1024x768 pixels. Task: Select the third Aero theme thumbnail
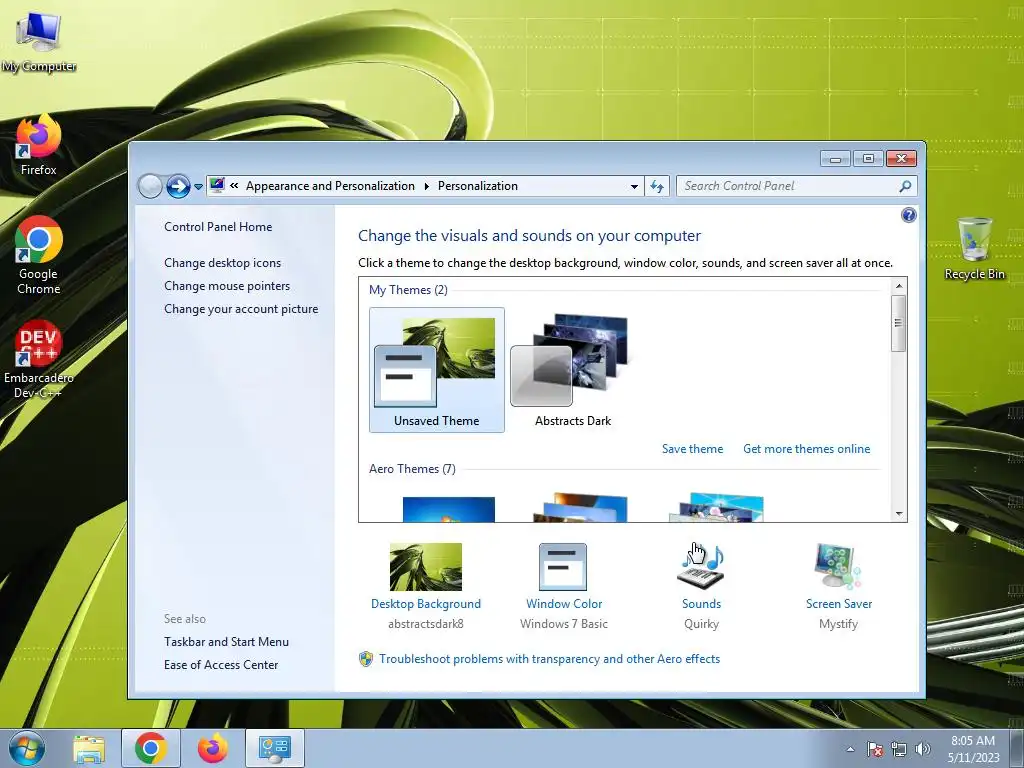[716, 508]
